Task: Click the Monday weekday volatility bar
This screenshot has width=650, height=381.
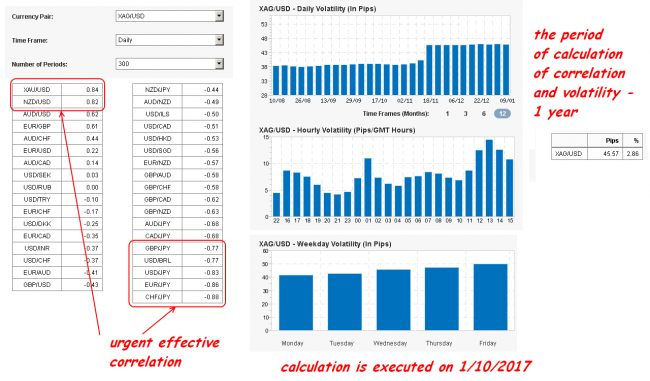Action: pyautogui.click(x=296, y=303)
